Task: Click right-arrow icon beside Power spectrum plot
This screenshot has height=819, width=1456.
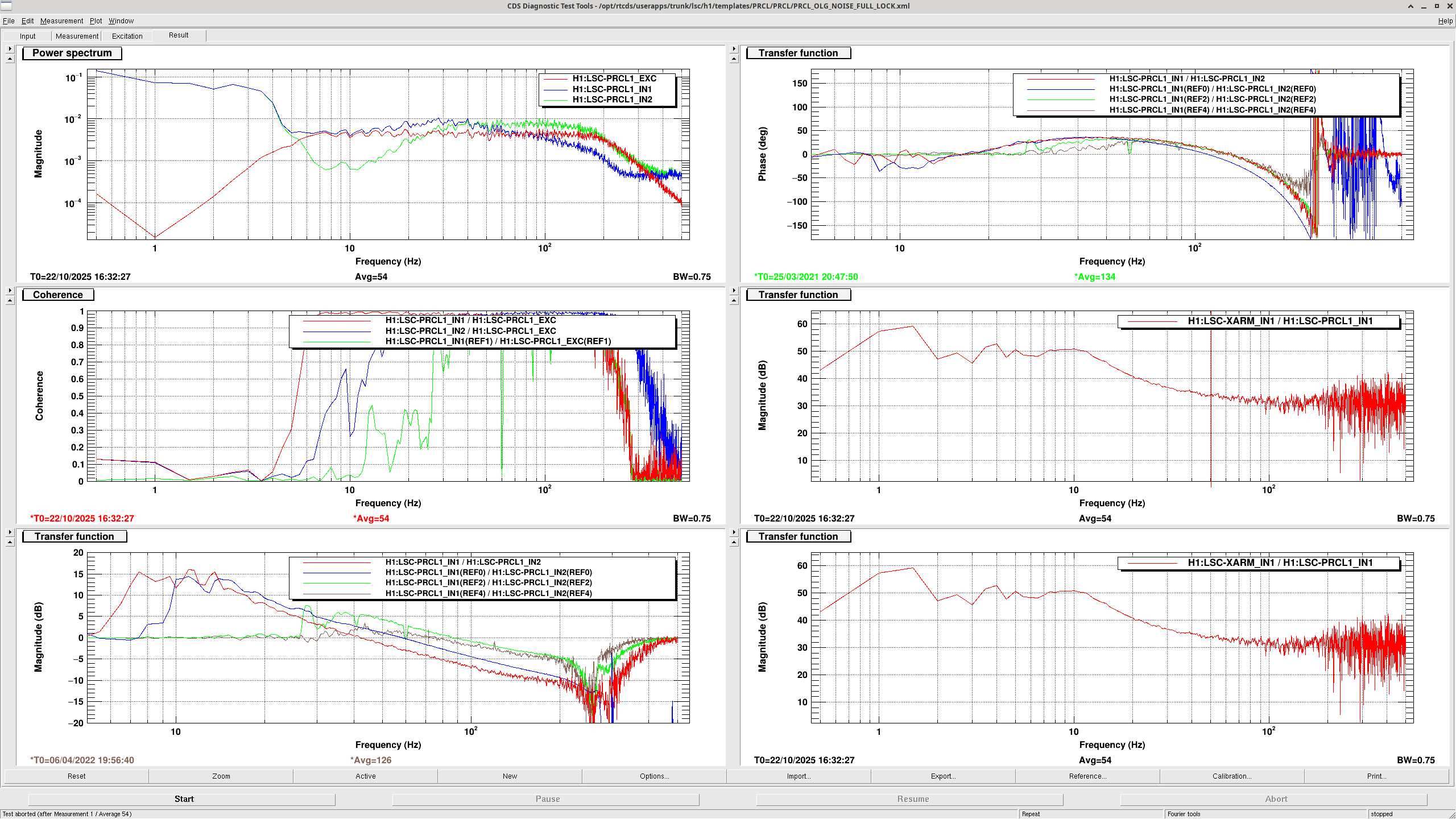Action: point(10,49)
